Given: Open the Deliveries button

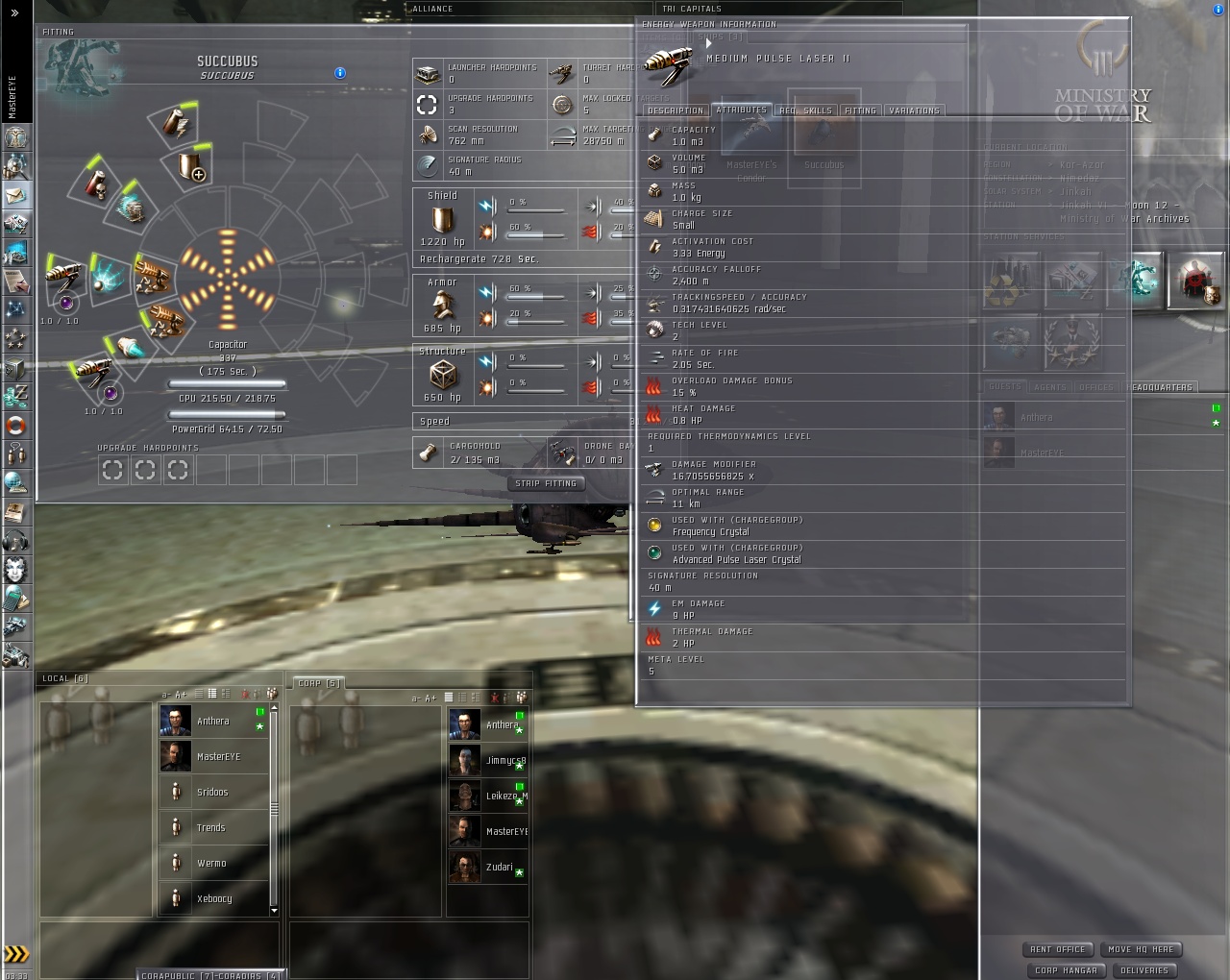Looking at the screenshot, I should tap(1145, 970).
